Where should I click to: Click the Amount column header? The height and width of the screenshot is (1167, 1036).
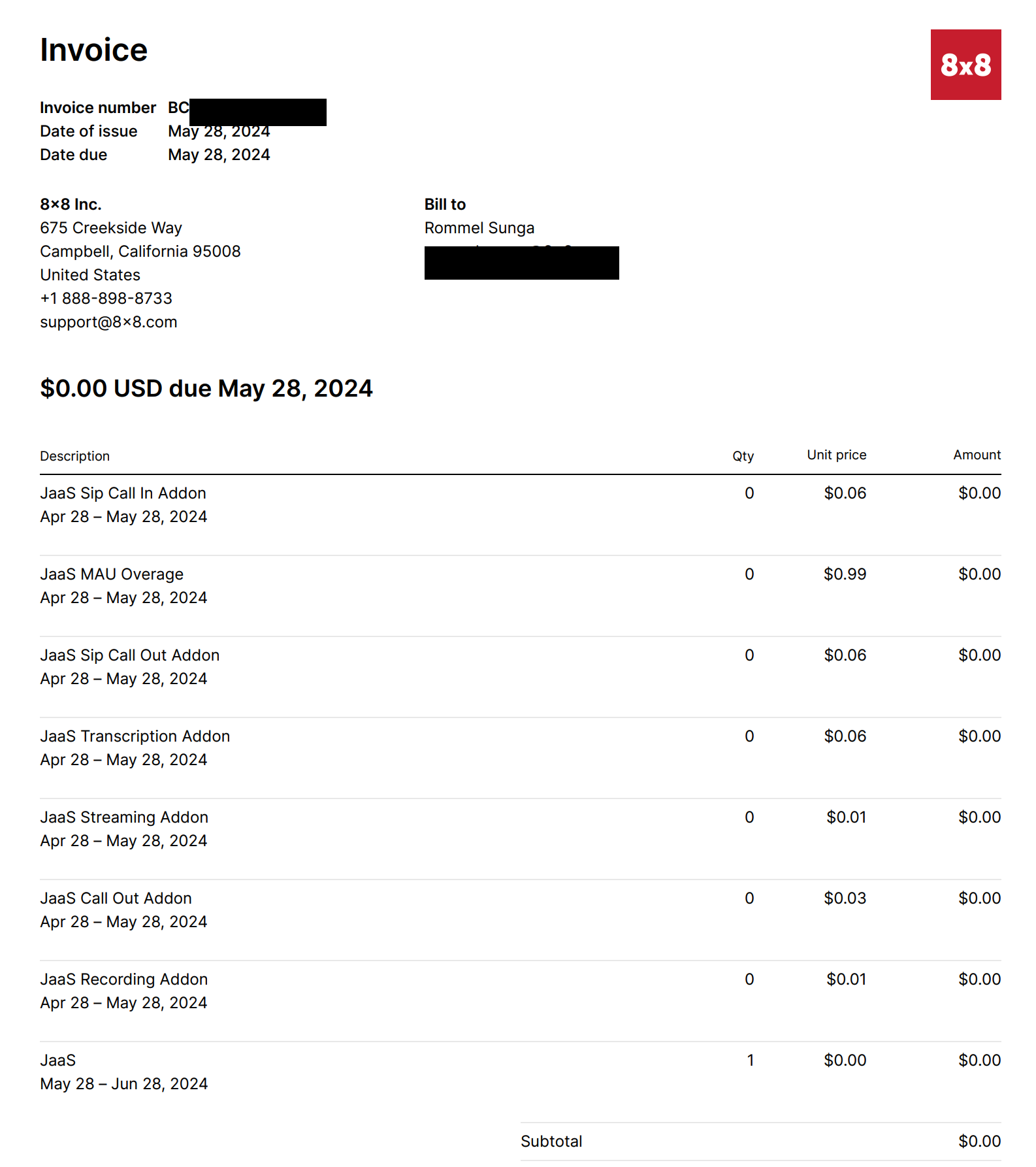point(977,455)
